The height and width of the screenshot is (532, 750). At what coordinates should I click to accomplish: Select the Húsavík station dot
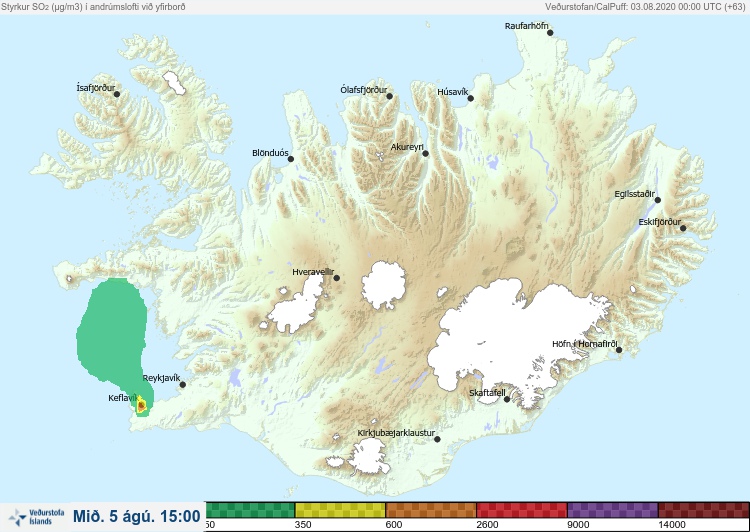(x=471, y=99)
